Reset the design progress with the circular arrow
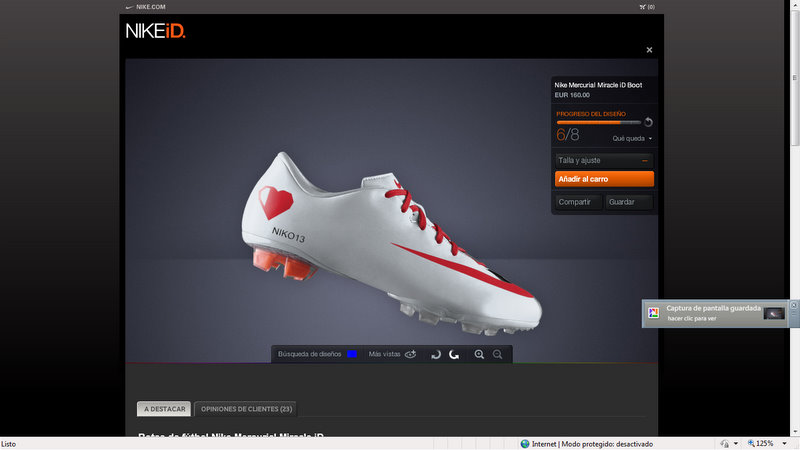This screenshot has height=450, width=800. 648,122
